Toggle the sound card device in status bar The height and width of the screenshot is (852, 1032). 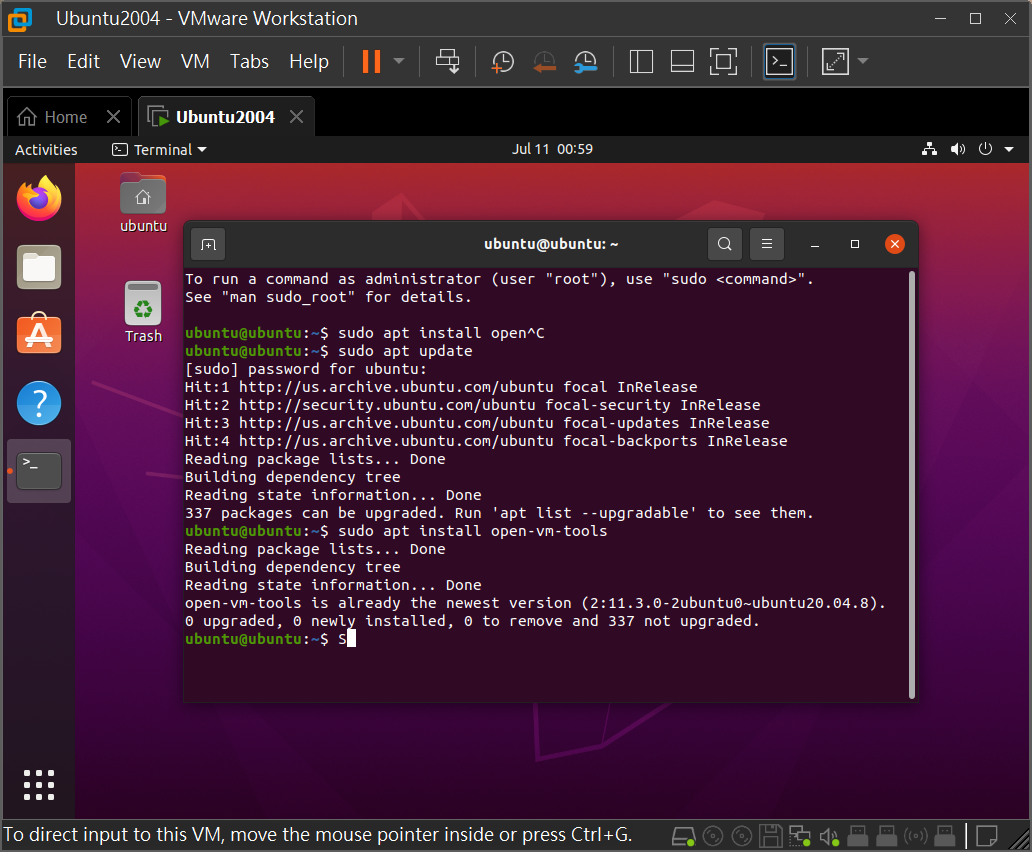(x=828, y=835)
